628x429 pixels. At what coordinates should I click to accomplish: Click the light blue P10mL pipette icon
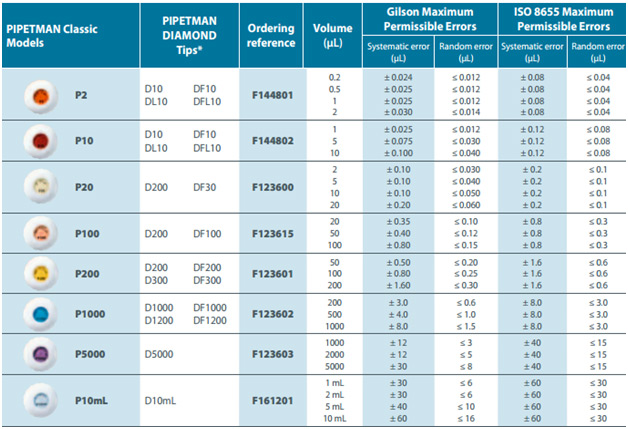tap(43, 400)
